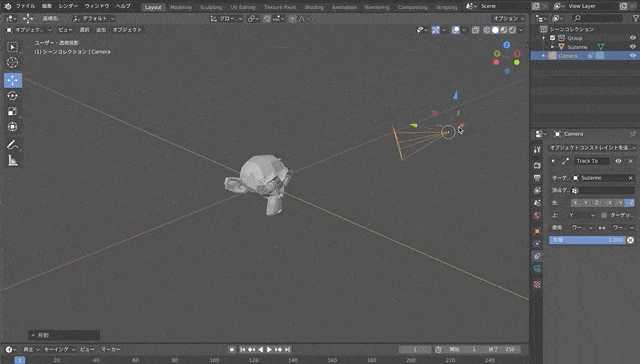Switch to the Shading workspace tab
The width and height of the screenshot is (640, 364).
(314, 7)
